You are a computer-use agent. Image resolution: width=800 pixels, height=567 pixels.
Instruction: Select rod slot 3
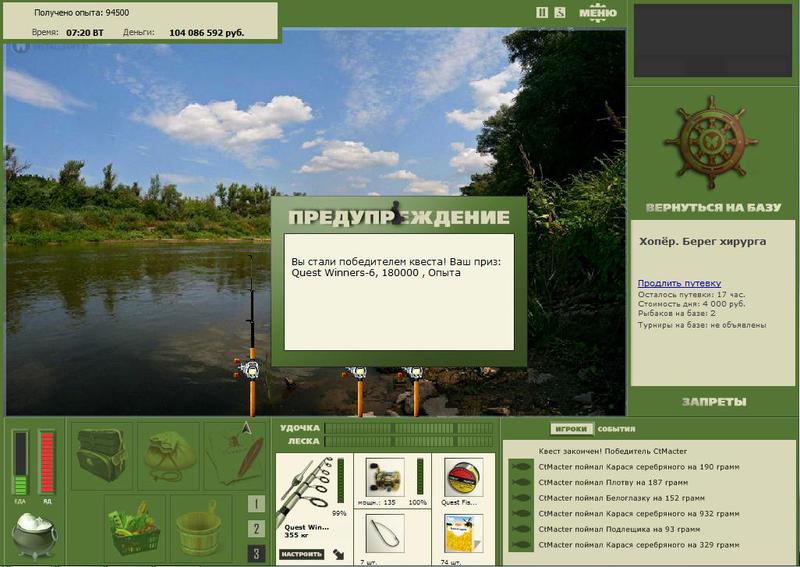[257, 553]
